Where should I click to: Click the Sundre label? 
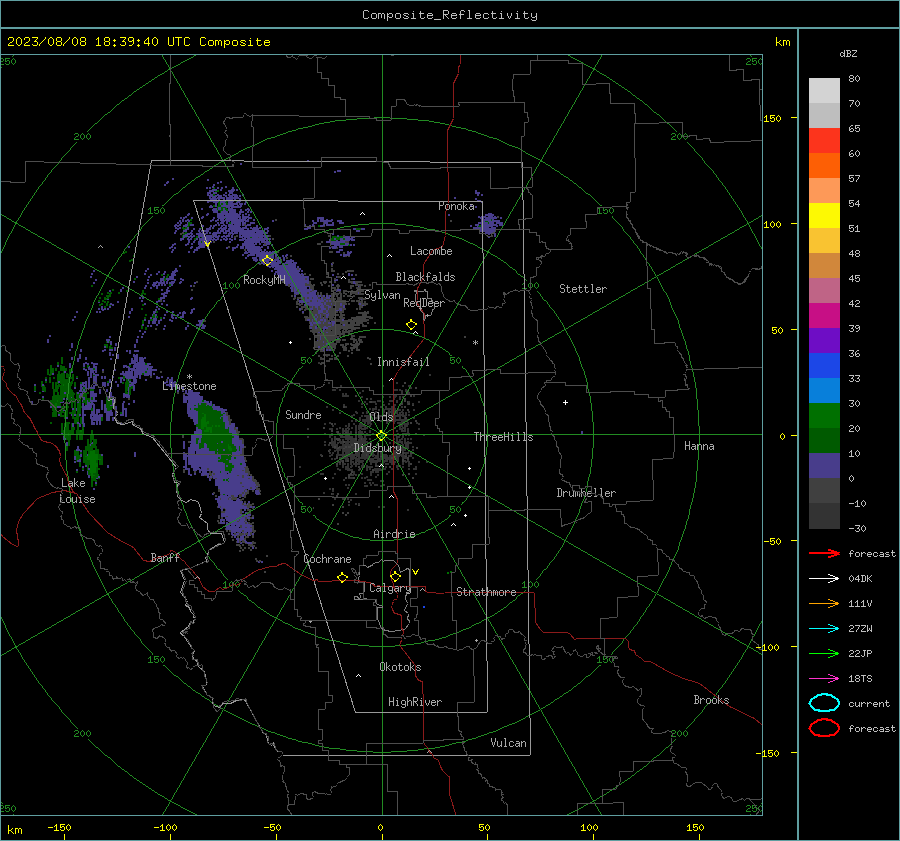(303, 414)
